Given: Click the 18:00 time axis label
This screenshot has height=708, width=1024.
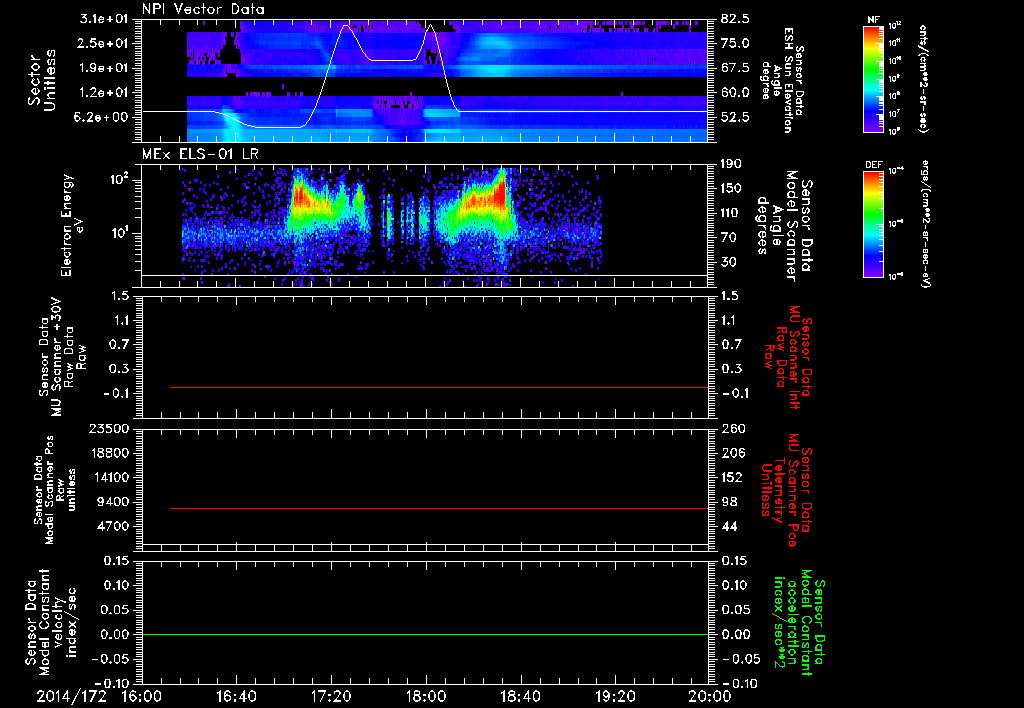Looking at the screenshot, I should click(426, 696).
